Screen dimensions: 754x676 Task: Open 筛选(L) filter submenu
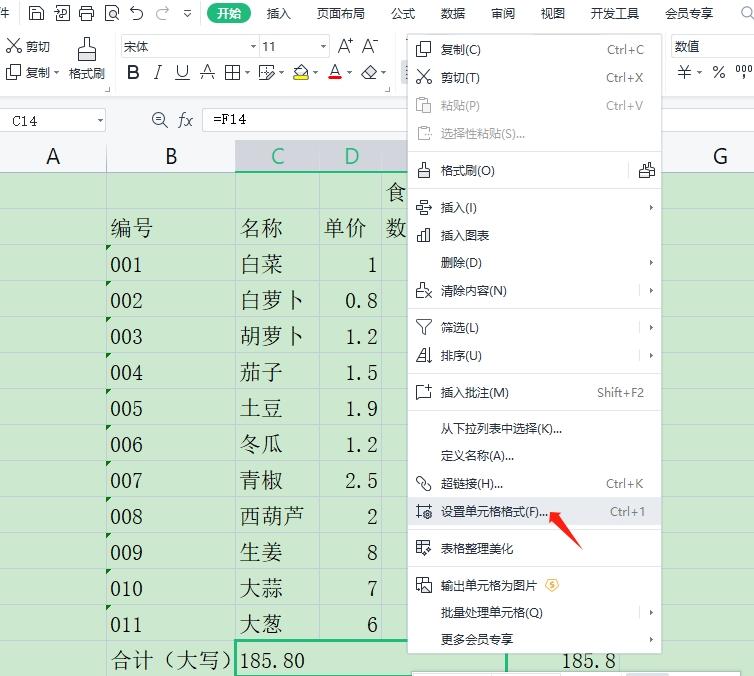click(x=651, y=327)
